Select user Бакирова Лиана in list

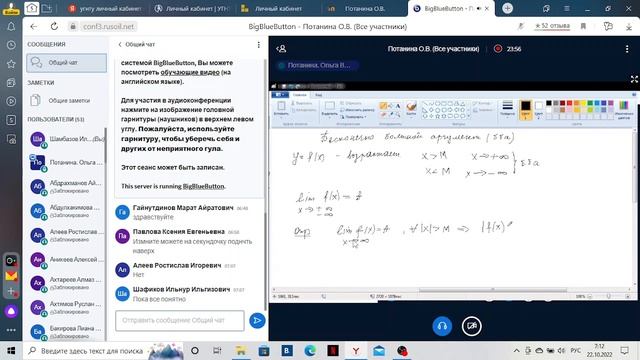[67, 331]
